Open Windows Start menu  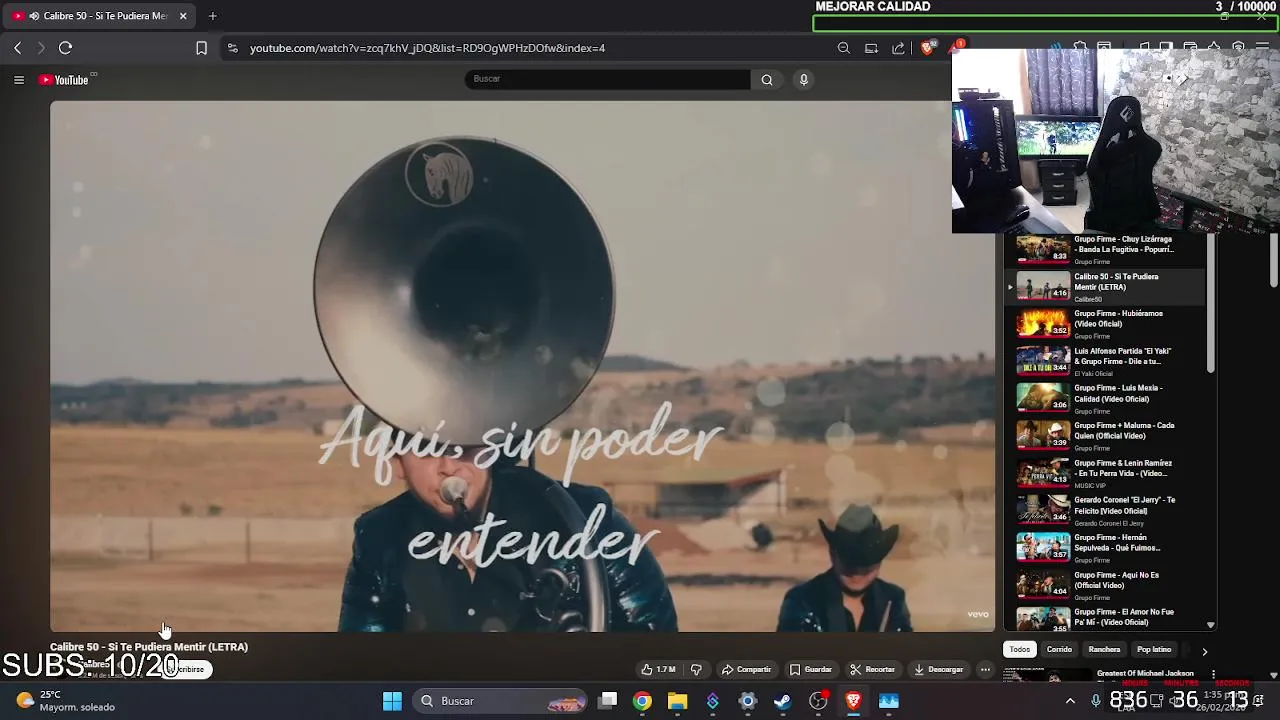click(x=392, y=701)
